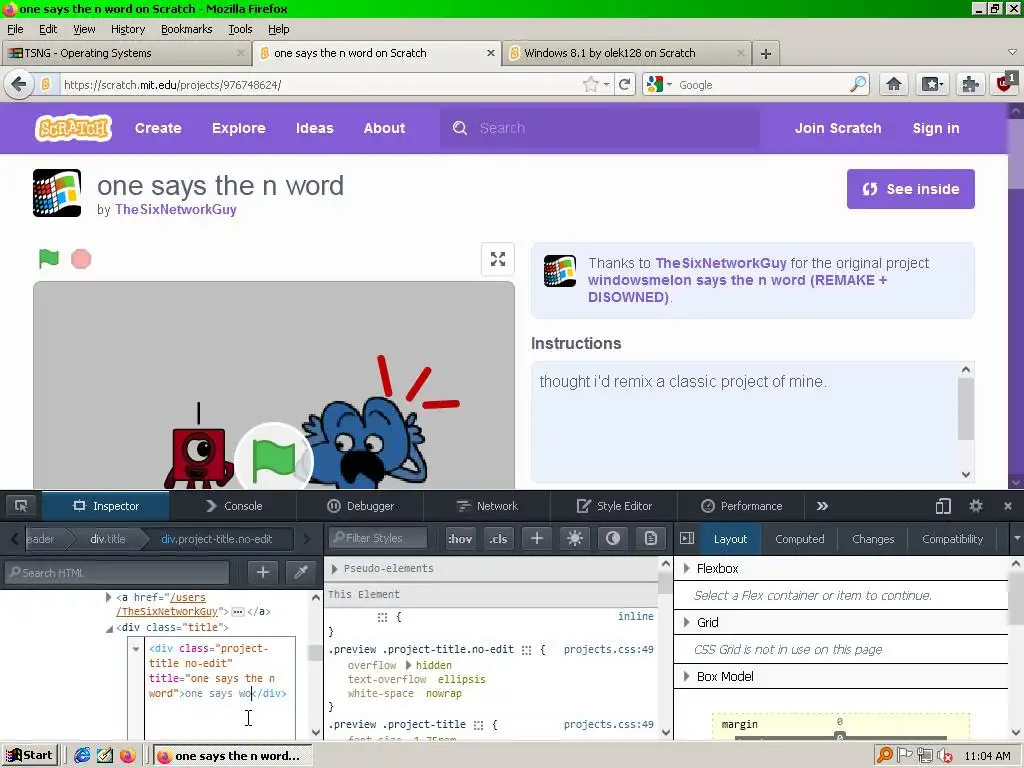Collapse the div class title node
The image size is (1024, 768).
[108, 628]
